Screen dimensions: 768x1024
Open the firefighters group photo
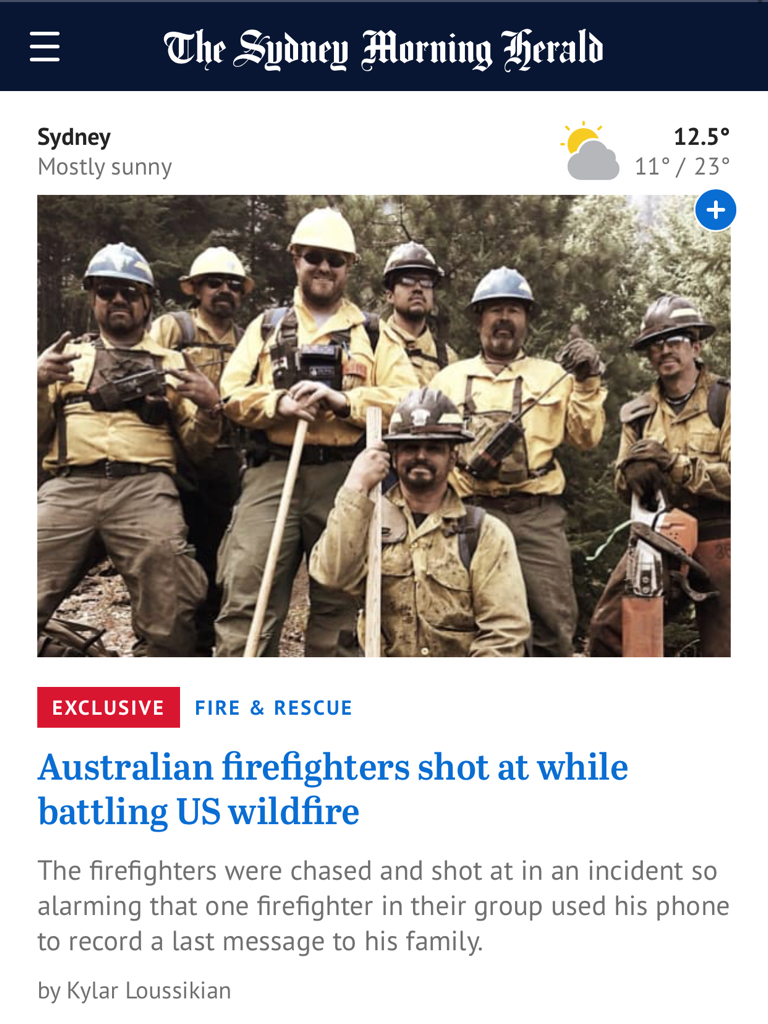(384, 426)
